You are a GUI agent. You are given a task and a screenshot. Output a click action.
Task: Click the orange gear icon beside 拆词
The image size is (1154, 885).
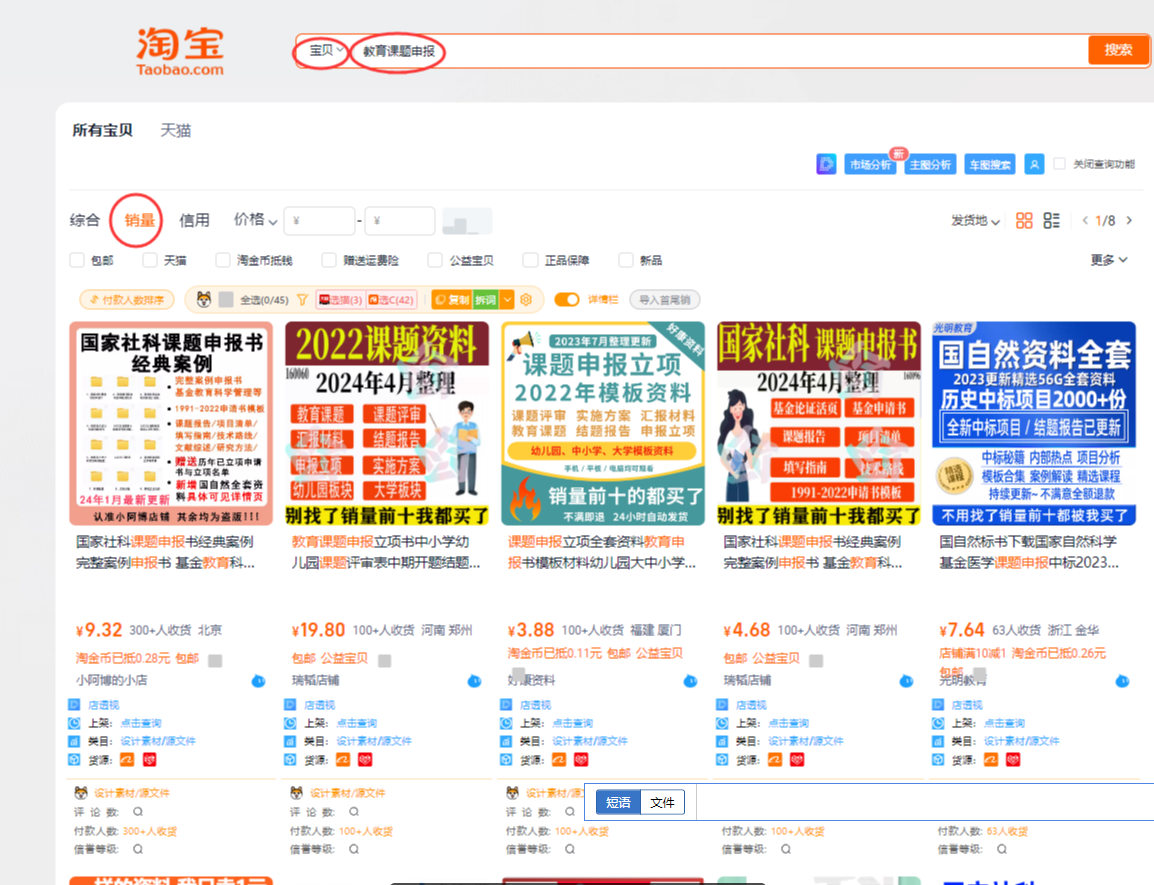(526, 299)
